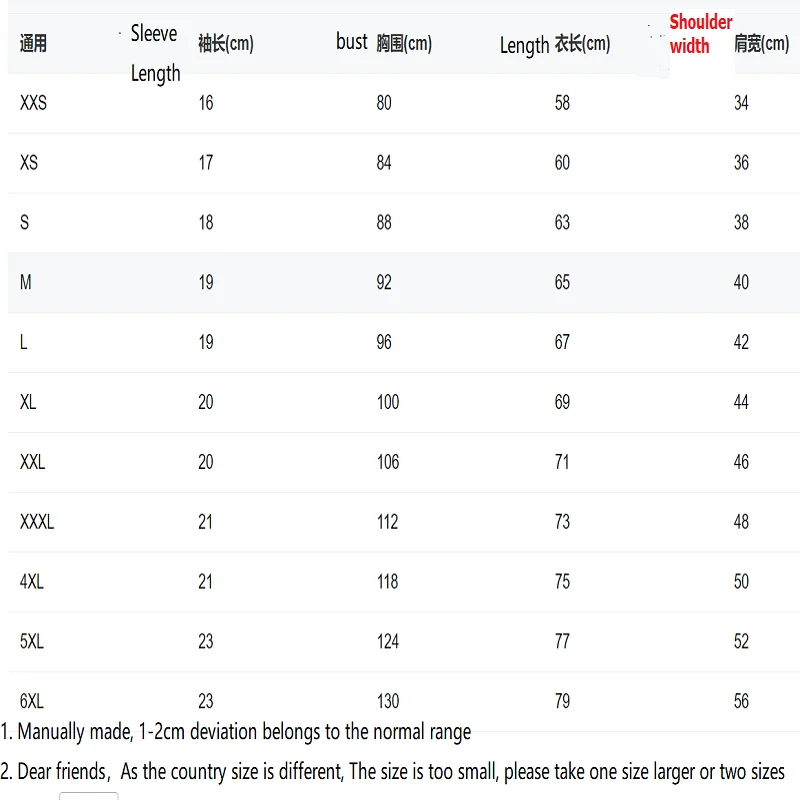Click the red Shoulder width header label

pyautogui.click(x=700, y=34)
